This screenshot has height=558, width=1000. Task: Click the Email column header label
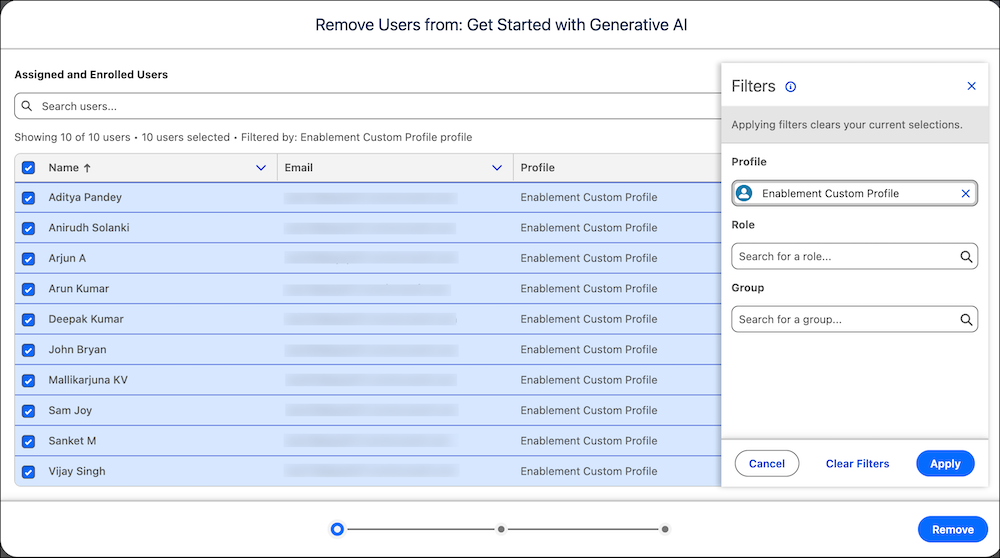tap(298, 168)
